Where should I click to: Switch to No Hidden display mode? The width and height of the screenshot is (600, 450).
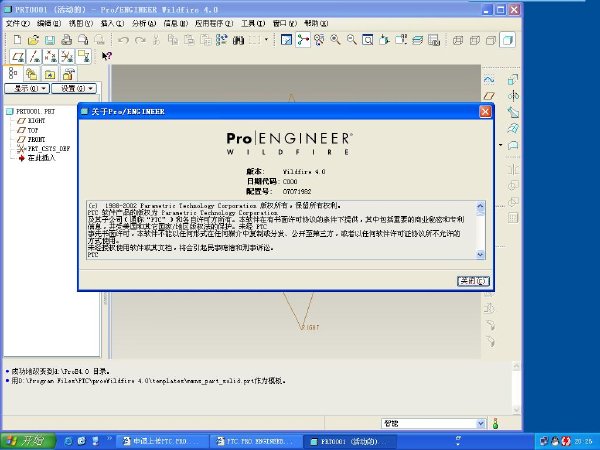(491, 40)
